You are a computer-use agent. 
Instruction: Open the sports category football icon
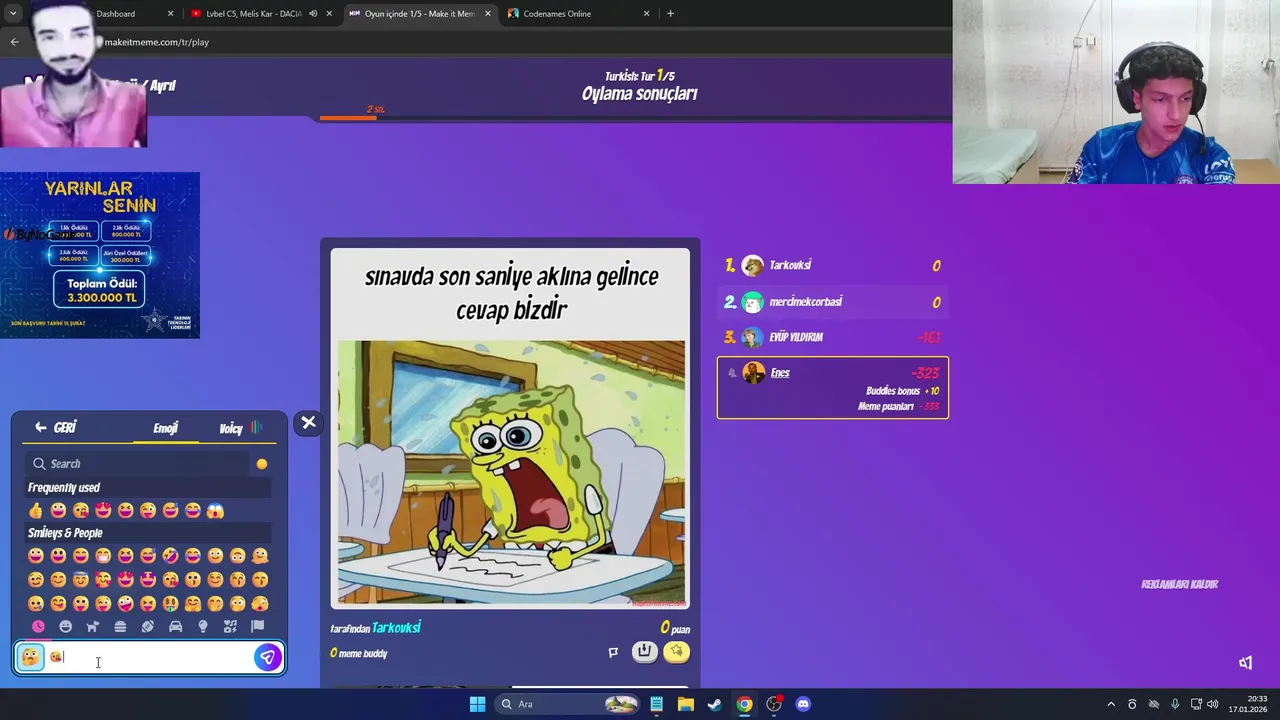tap(148, 627)
